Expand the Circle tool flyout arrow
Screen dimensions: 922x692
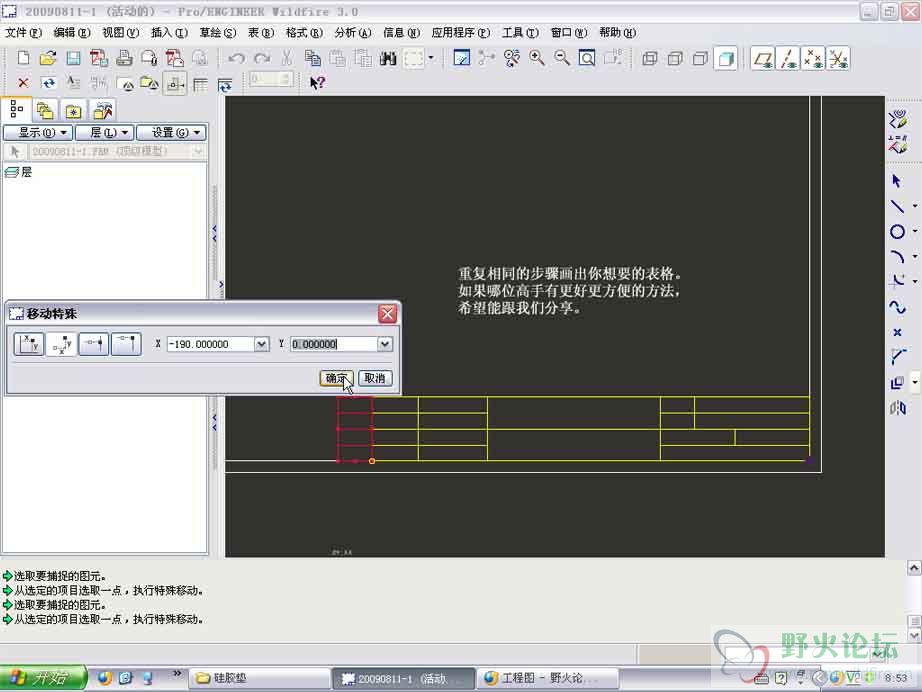click(x=915, y=232)
